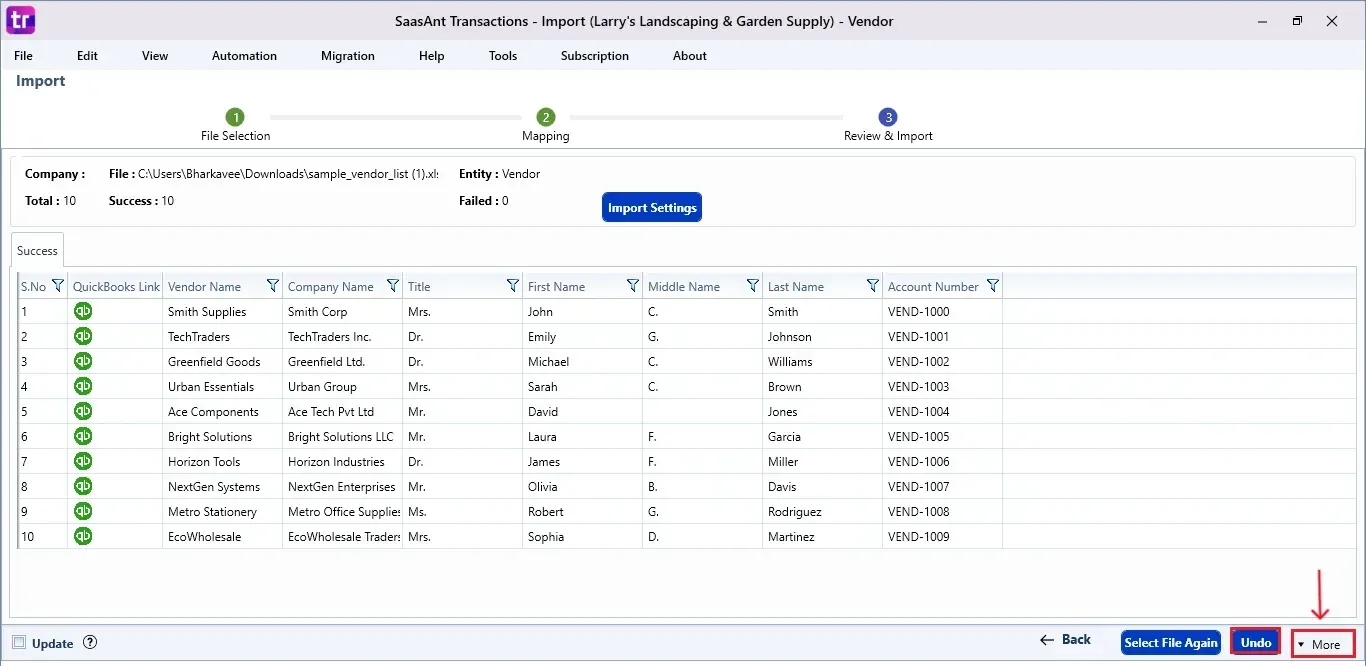Select last name Miller cell
This screenshot has height=666, width=1366.
(x=823, y=461)
